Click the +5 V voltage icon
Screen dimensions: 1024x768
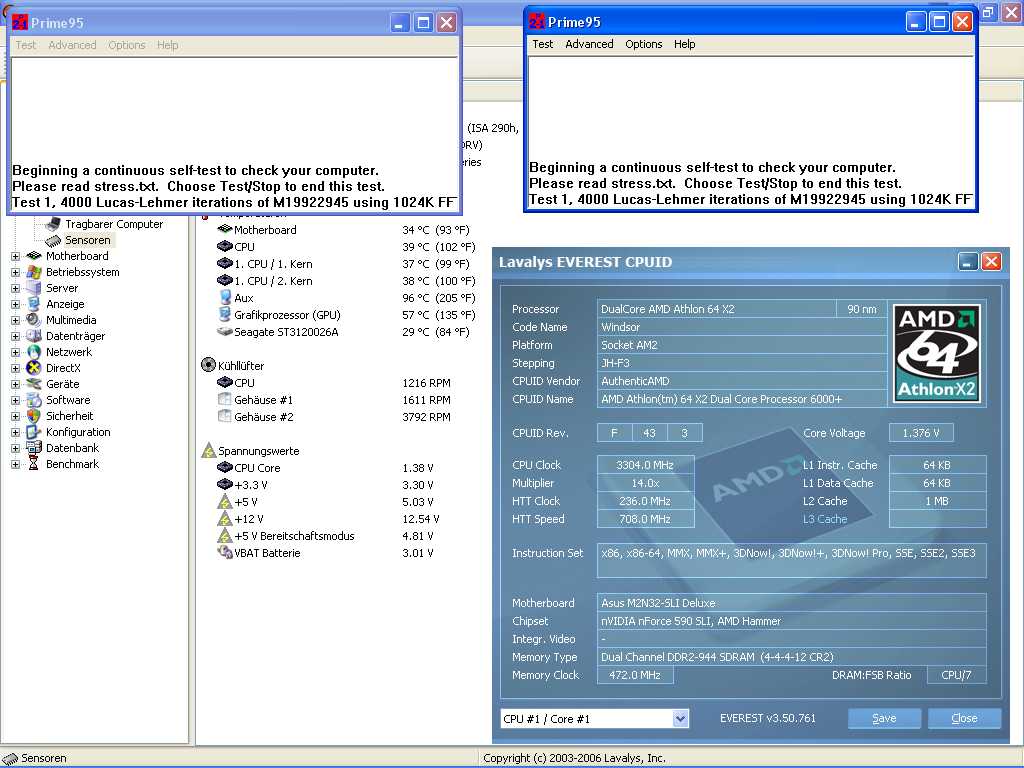point(225,502)
